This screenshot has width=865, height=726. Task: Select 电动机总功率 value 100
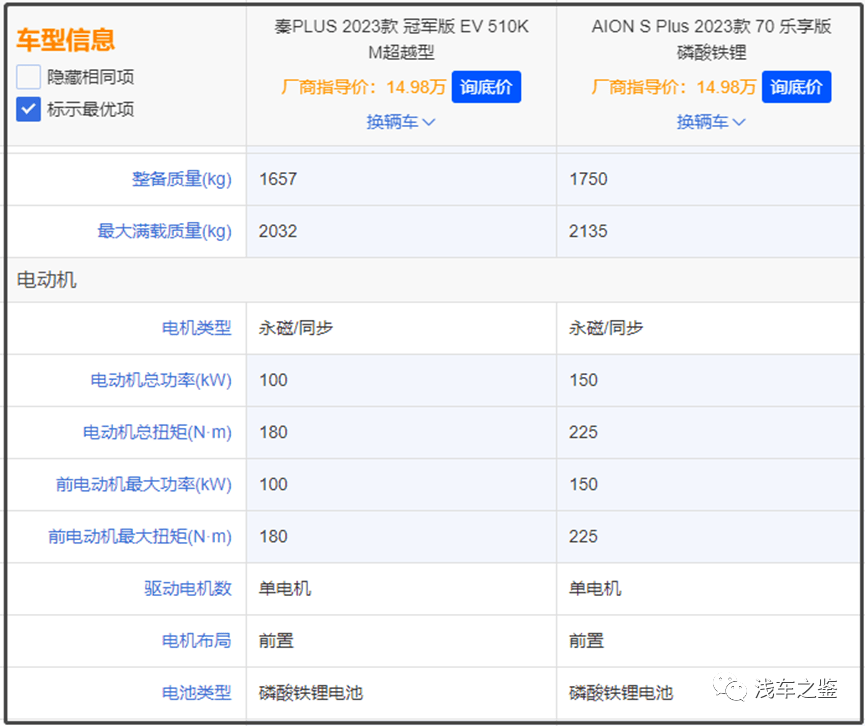274,380
